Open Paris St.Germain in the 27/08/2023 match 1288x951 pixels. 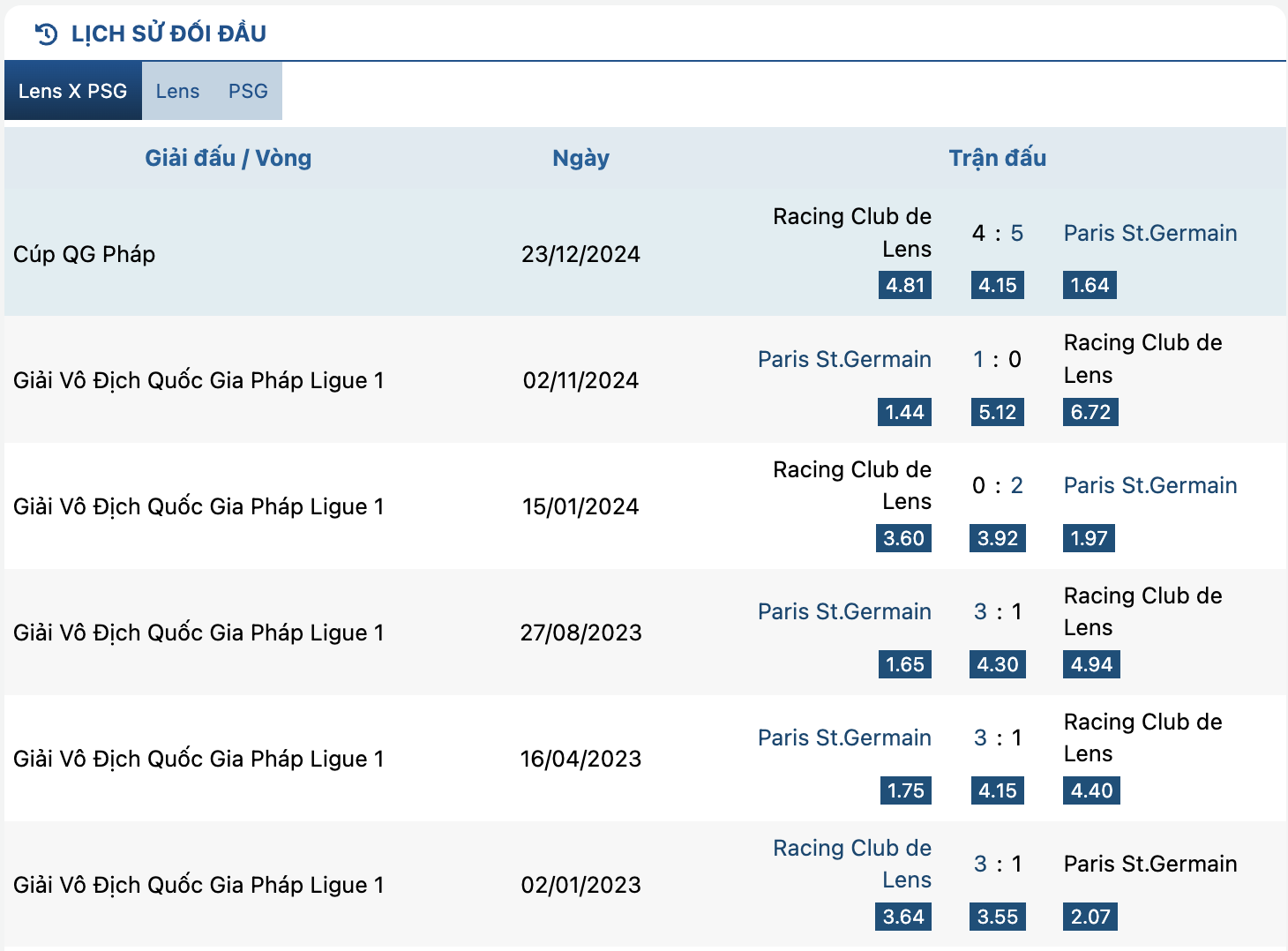click(844, 611)
